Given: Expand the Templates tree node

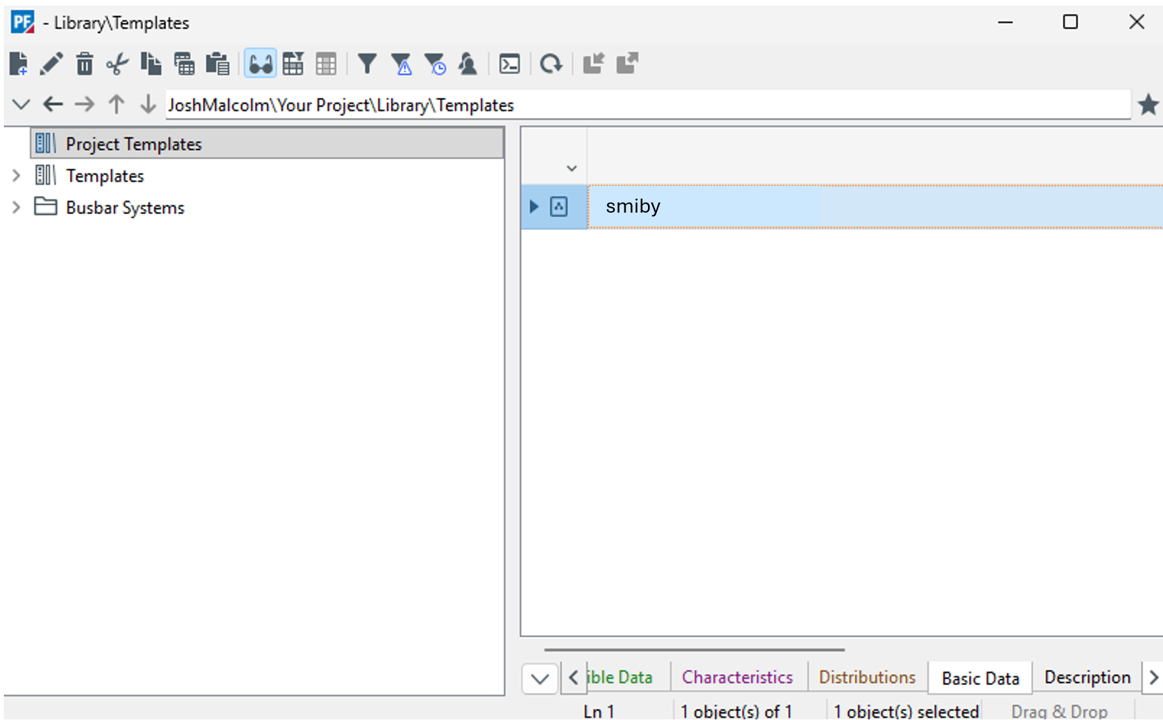Looking at the screenshot, I should (x=16, y=176).
